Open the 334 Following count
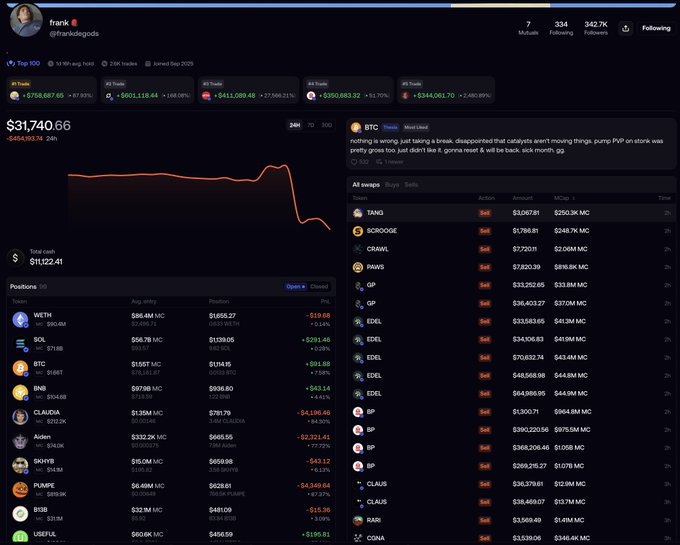This screenshot has width=680, height=545. click(561, 28)
